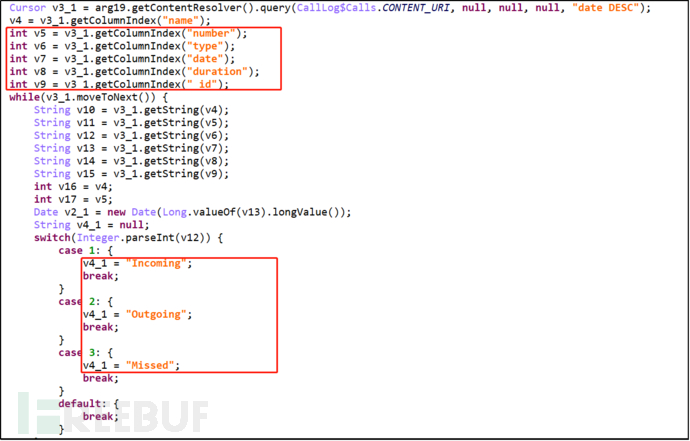
Task: Click the "duration" string literal
Action: [217, 71]
